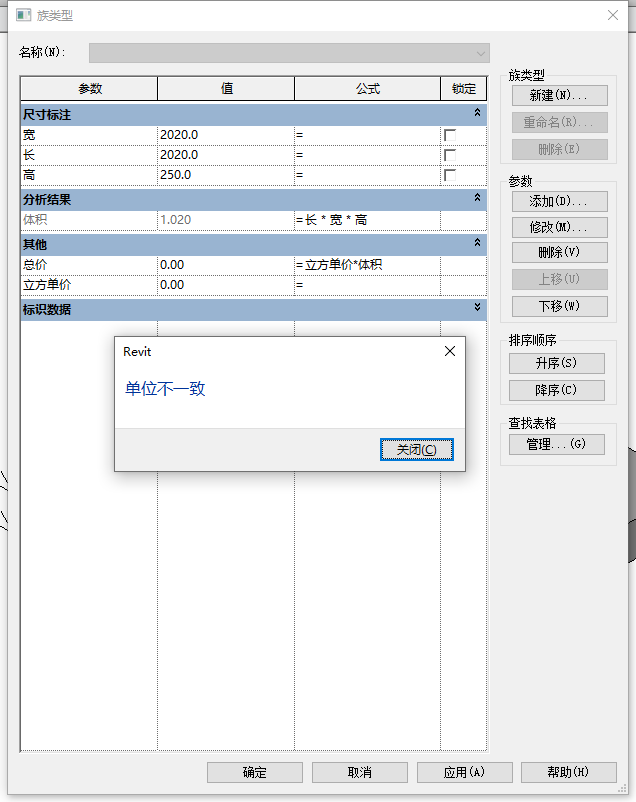Select the 宽 value 2020.0 cell

tap(226, 135)
